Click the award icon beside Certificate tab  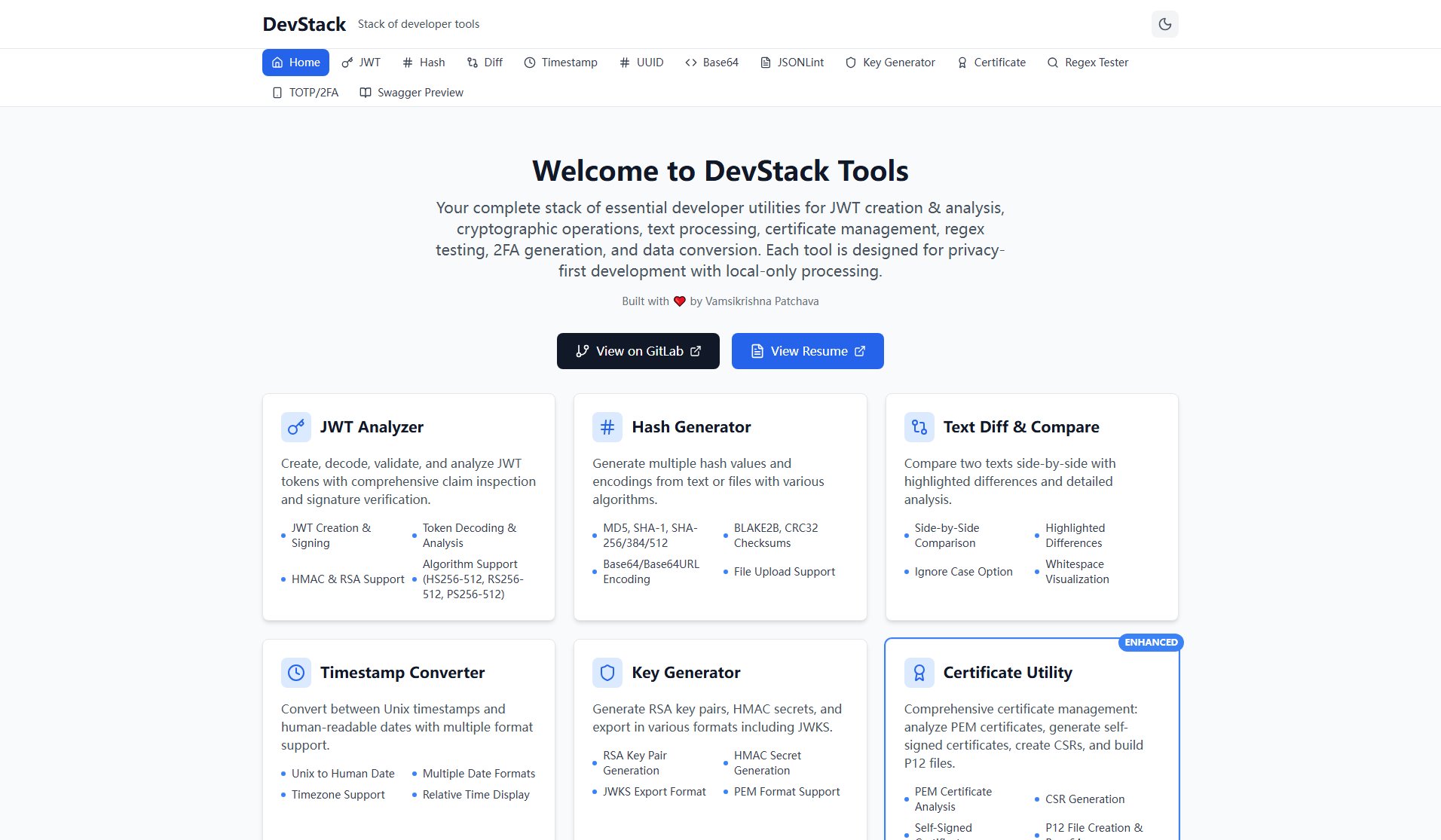click(962, 63)
